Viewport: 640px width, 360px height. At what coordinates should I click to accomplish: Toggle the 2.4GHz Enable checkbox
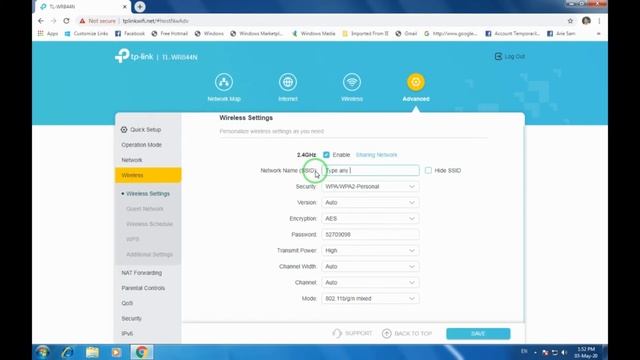click(x=326, y=155)
